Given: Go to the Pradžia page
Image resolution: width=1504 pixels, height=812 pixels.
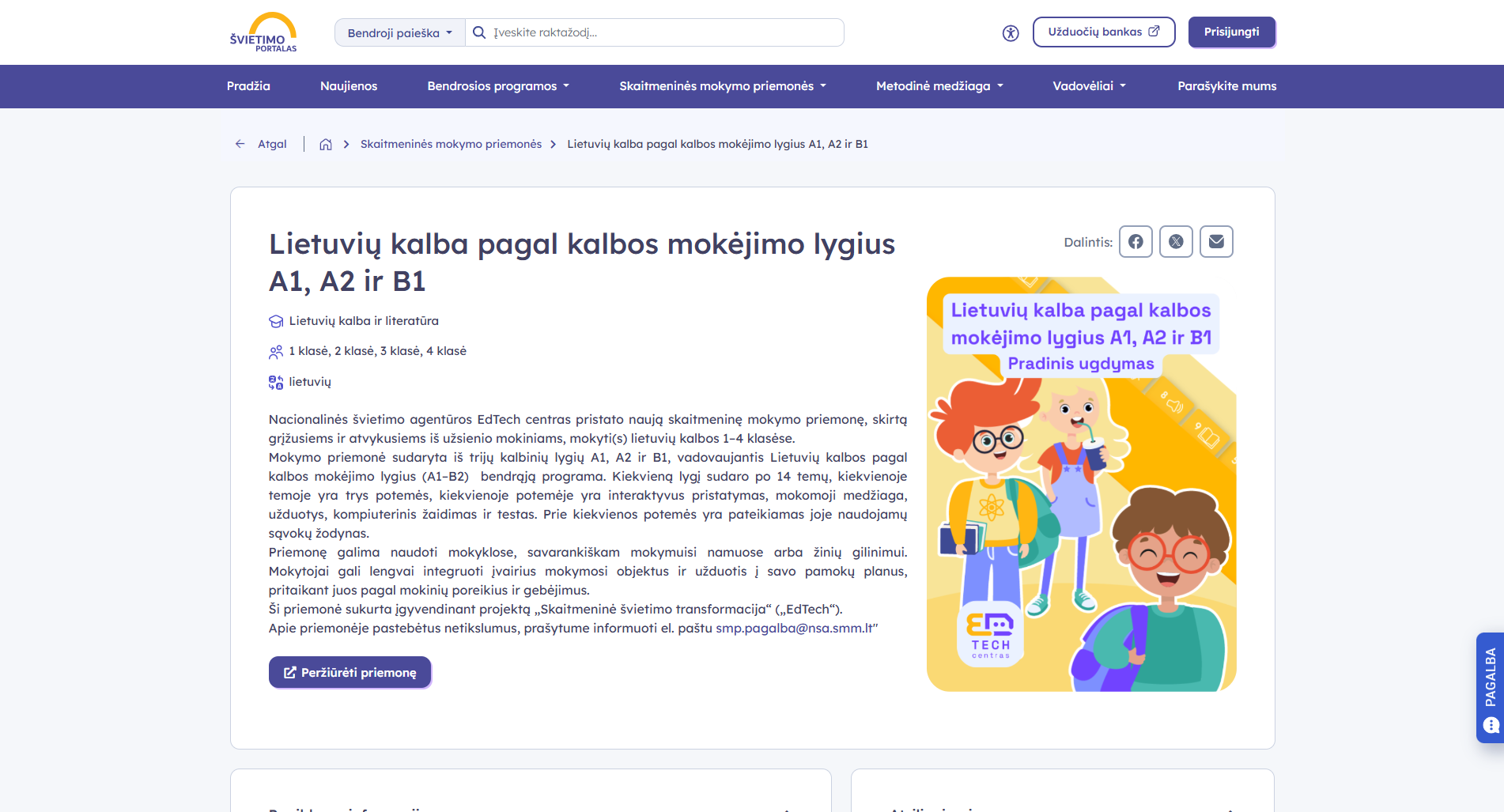Looking at the screenshot, I should (x=248, y=86).
